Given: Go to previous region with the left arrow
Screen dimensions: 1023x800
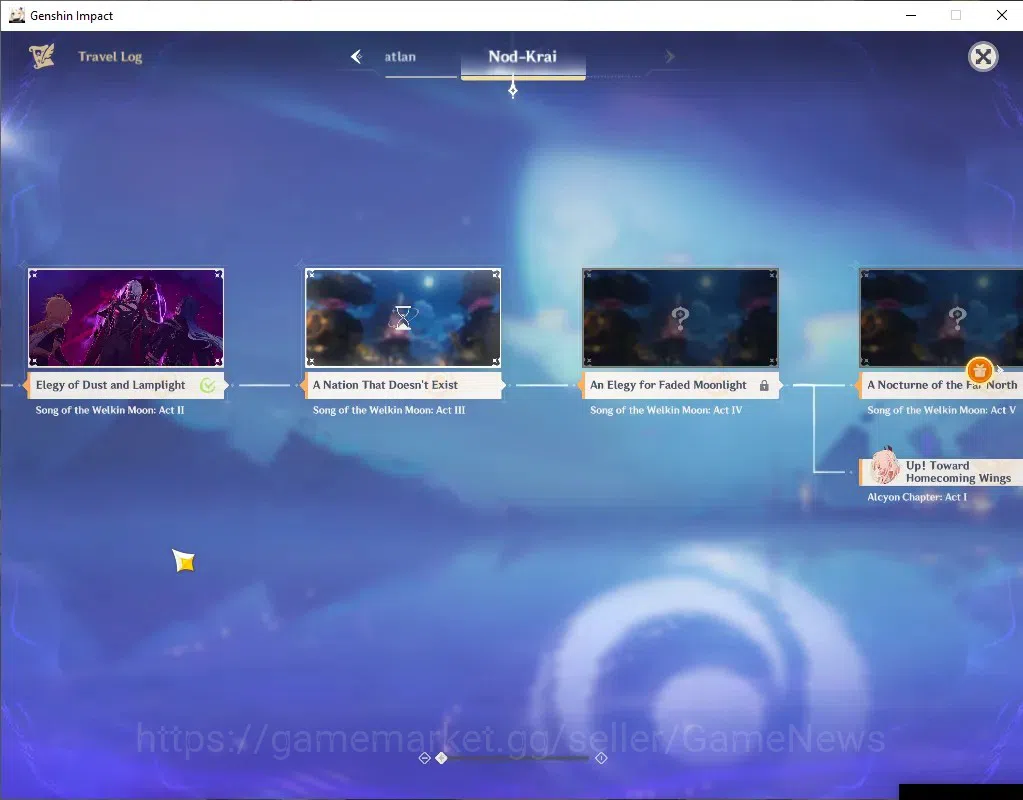Looking at the screenshot, I should click(x=356, y=57).
